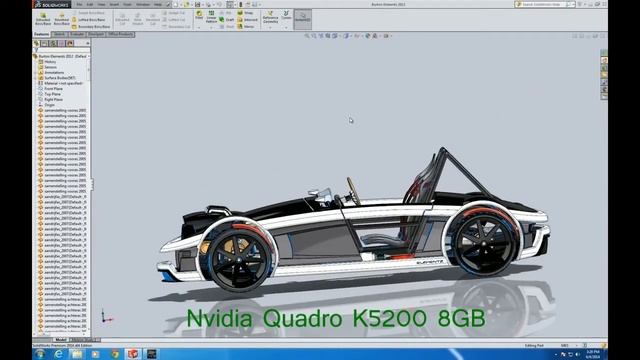Click the Open document icon

[187, 4]
